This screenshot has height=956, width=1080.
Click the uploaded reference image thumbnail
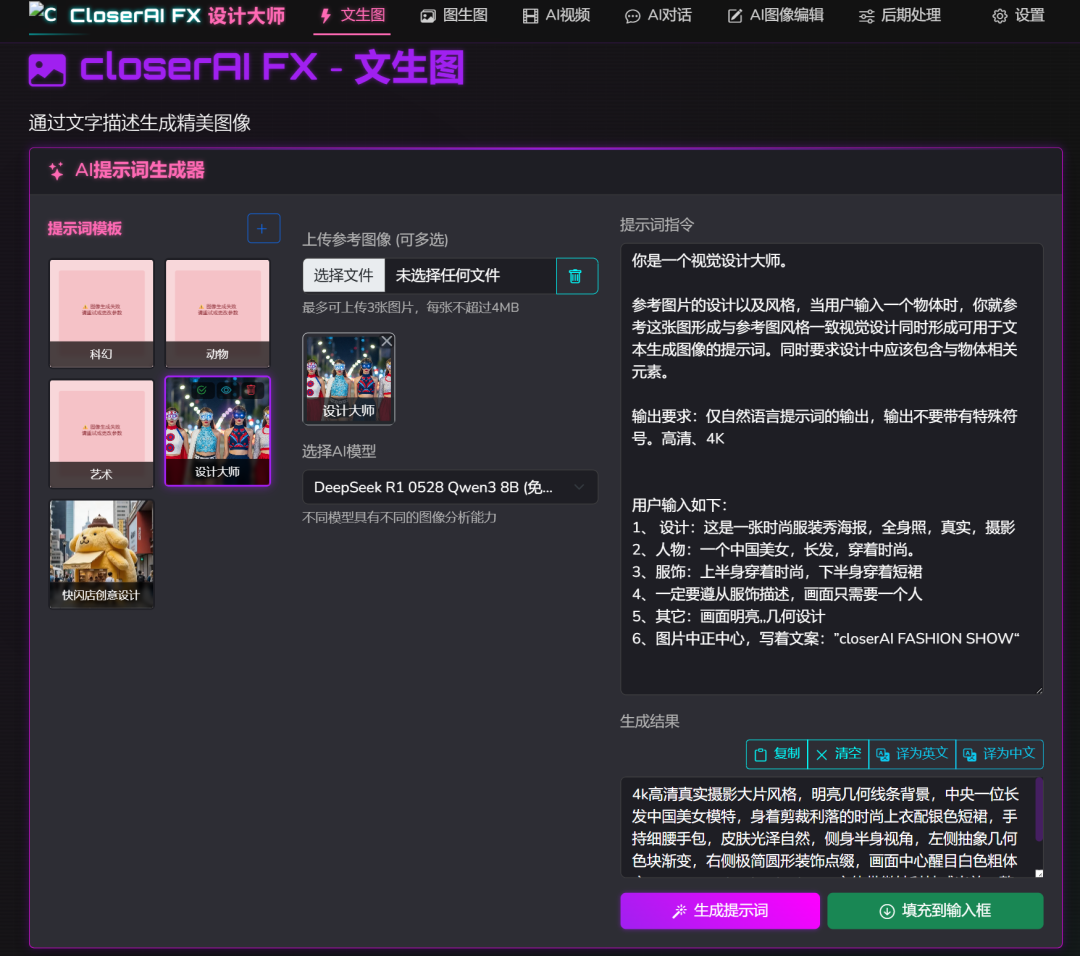tap(349, 379)
